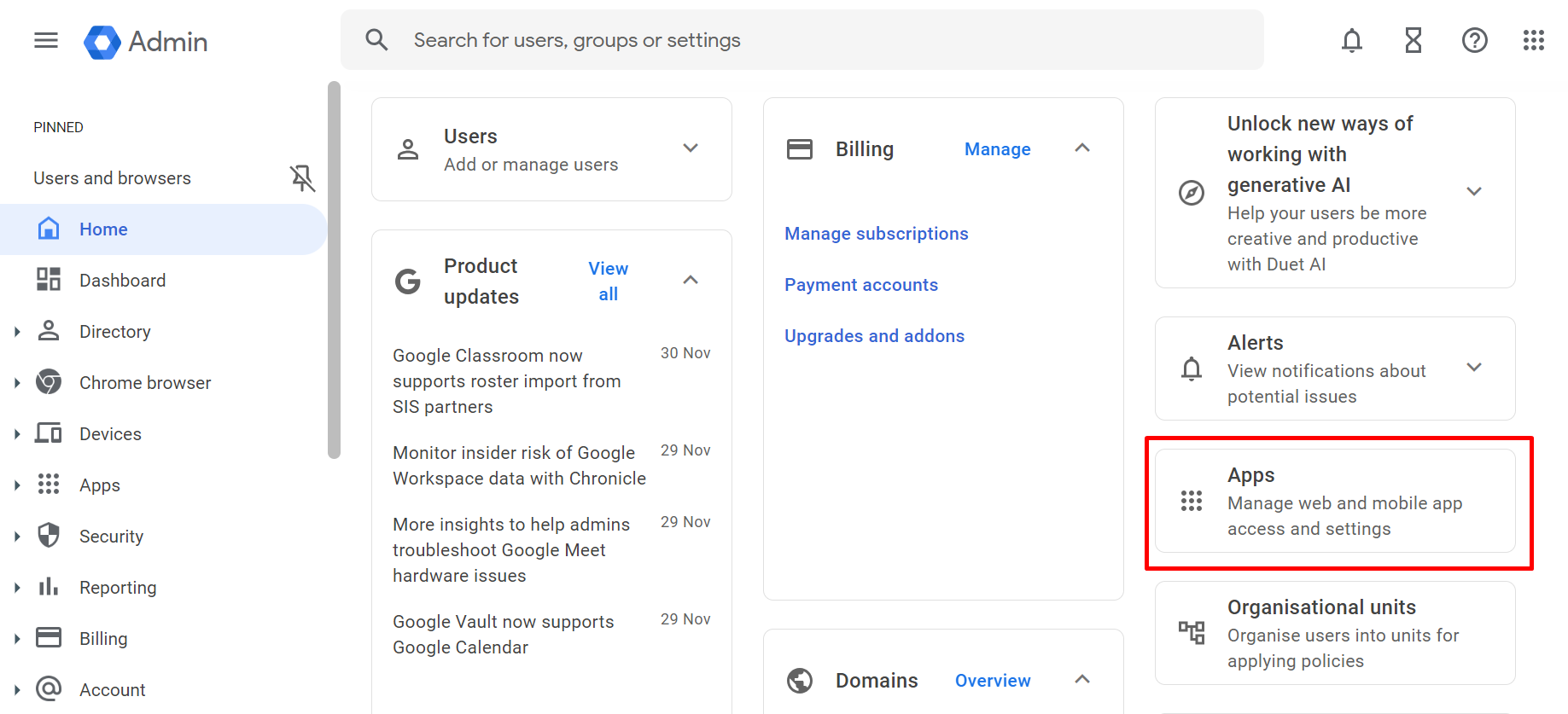Viewport: 1568px width, 714px height.
Task: Click the Chrome browser icon
Action: tap(49, 382)
